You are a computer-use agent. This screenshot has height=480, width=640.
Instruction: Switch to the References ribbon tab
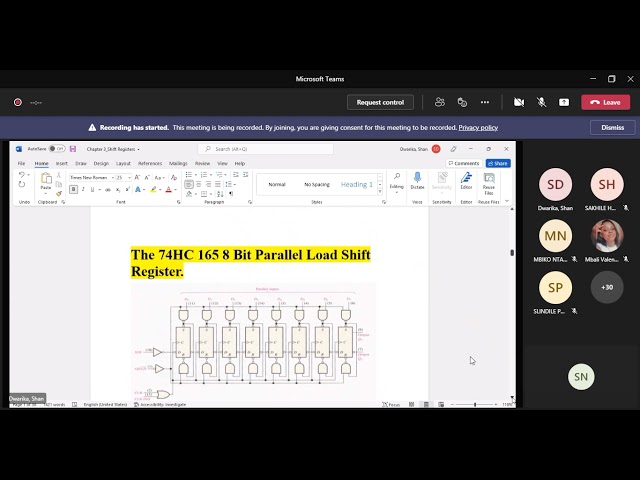(150, 163)
